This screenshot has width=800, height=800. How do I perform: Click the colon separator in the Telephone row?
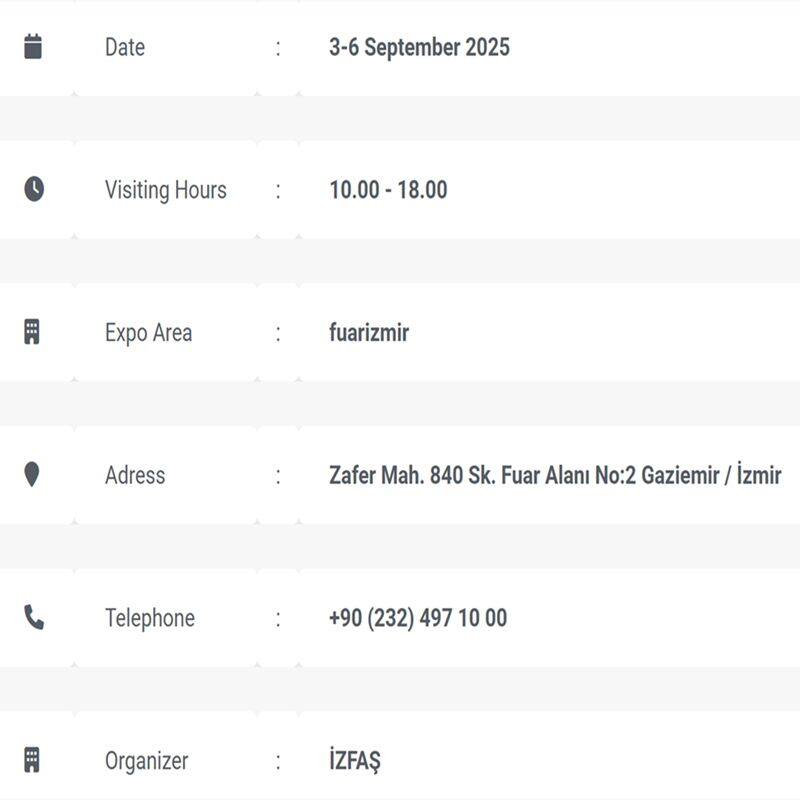click(x=278, y=618)
